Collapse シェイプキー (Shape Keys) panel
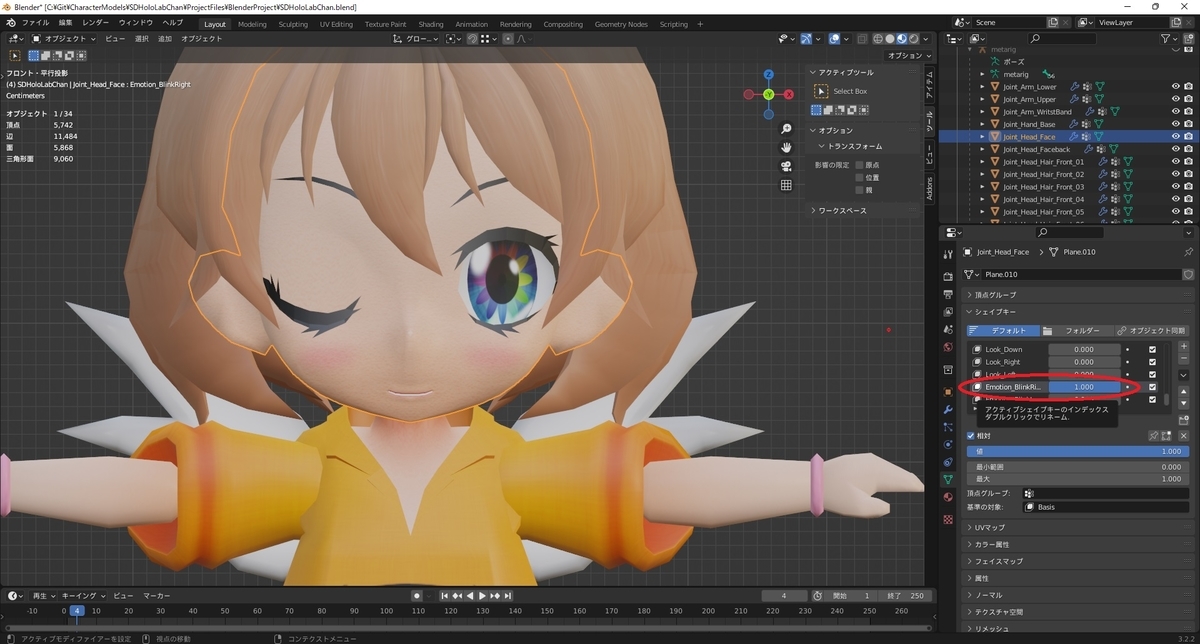 tap(1080, 312)
